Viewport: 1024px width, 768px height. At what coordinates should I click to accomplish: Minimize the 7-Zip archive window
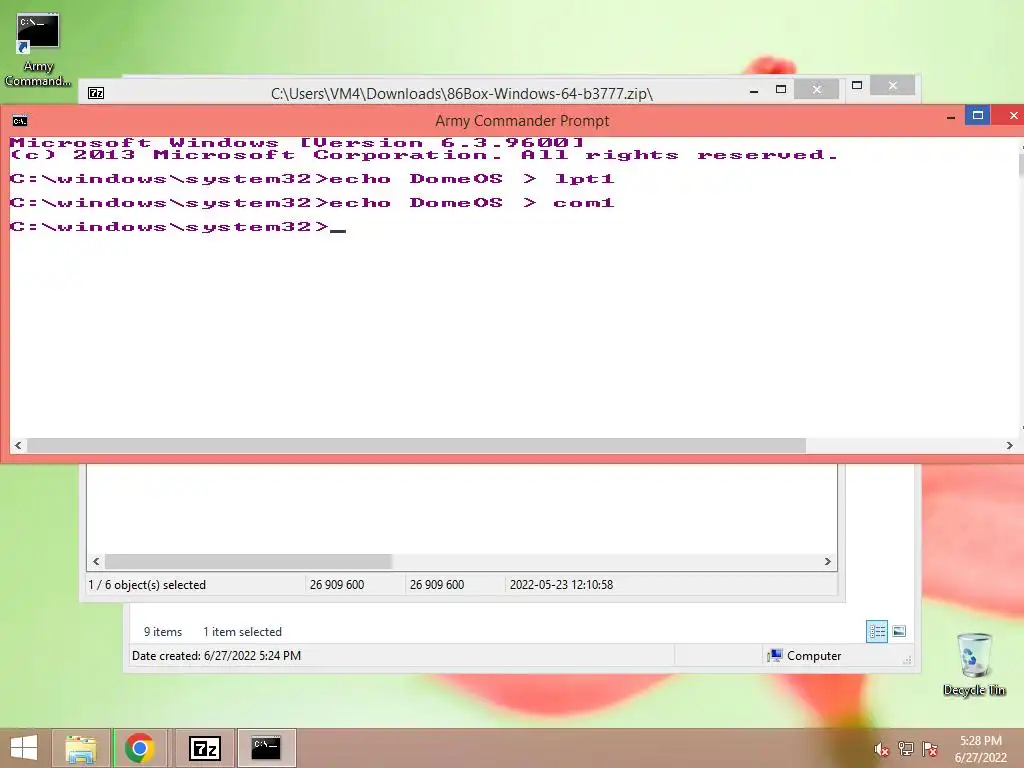(x=754, y=91)
